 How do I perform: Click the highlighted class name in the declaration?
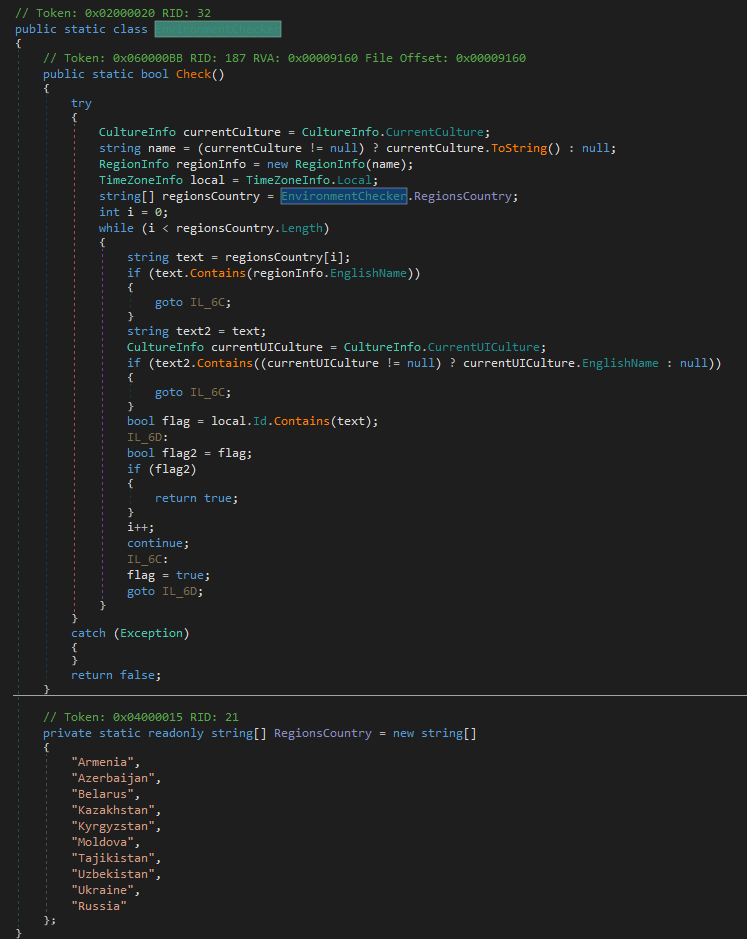tap(218, 29)
